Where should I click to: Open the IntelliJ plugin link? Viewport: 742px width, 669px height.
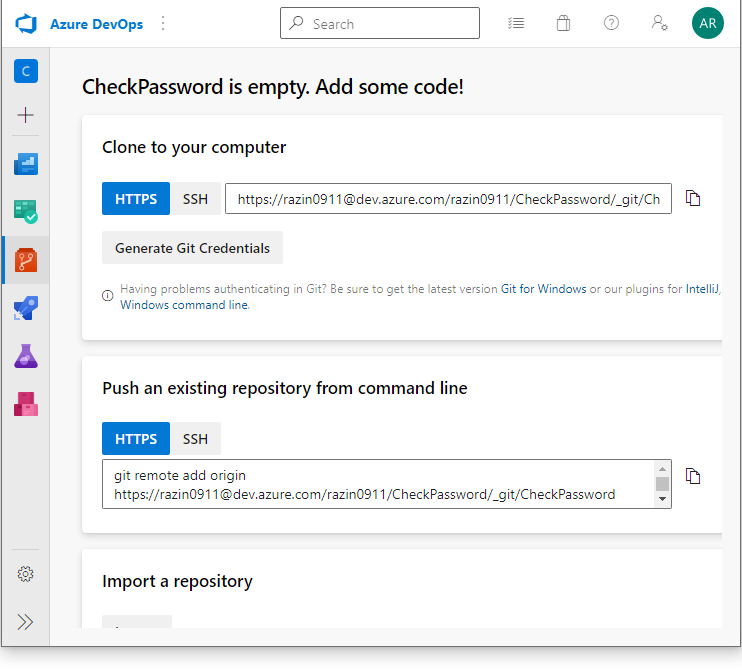[x=703, y=289]
